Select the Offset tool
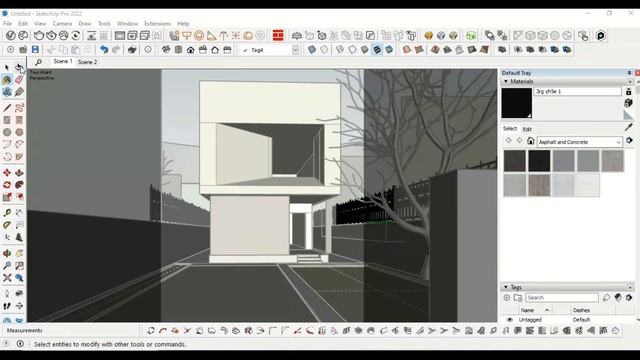 click(x=19, y=197)
